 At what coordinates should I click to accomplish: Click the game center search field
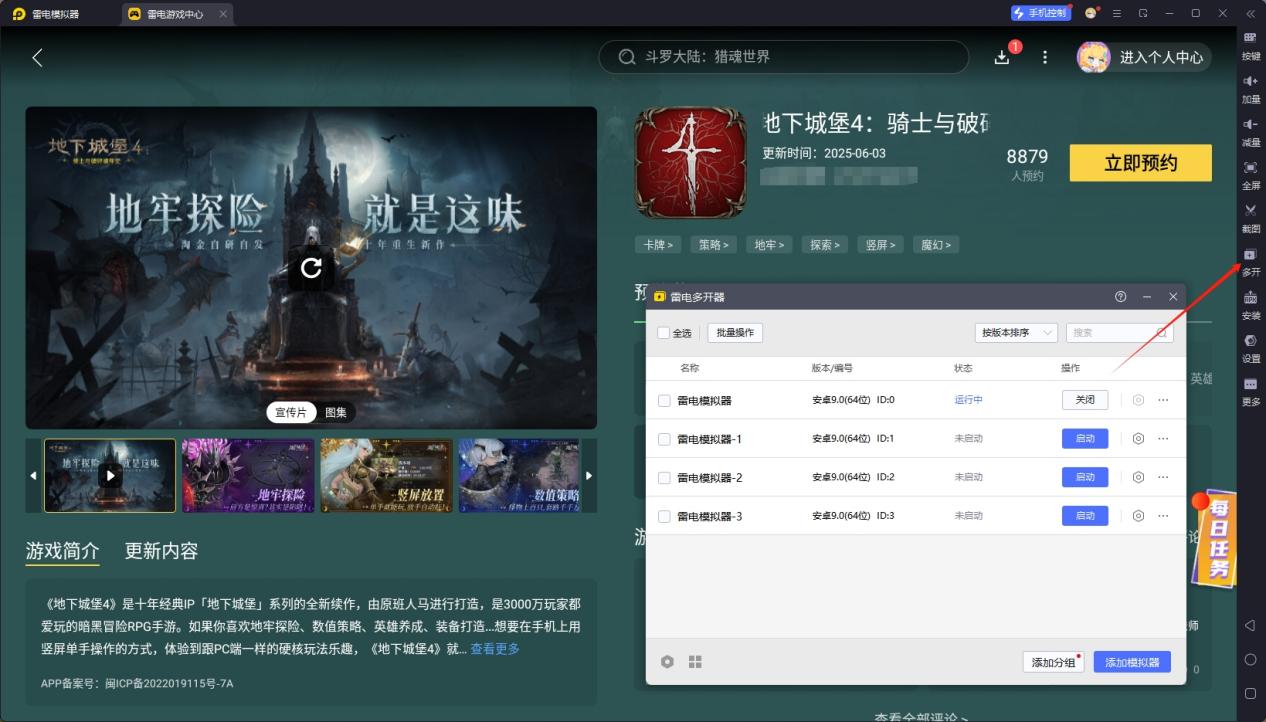784,57
